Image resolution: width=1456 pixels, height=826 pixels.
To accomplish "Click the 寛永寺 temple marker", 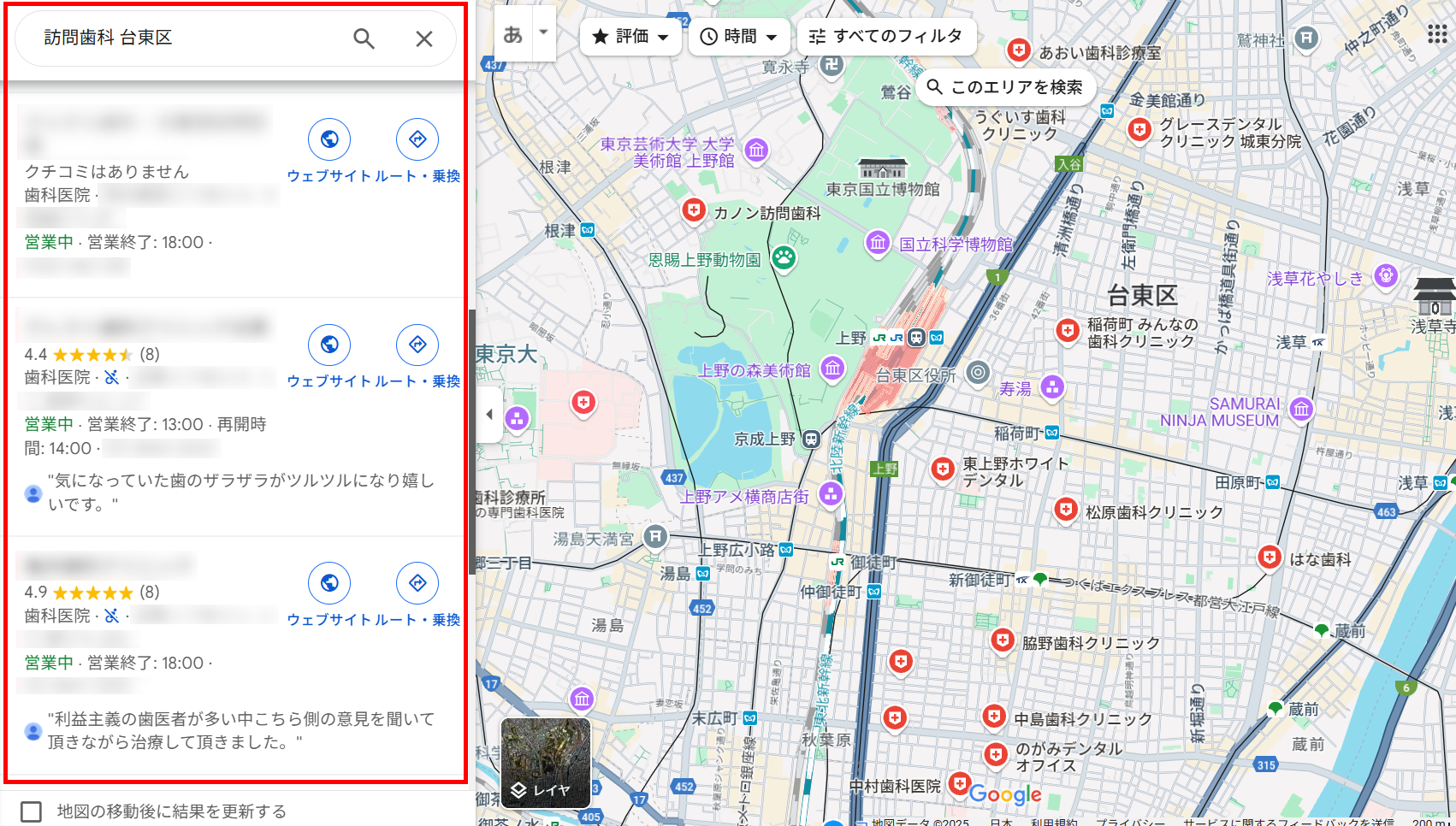I will 832,64.
